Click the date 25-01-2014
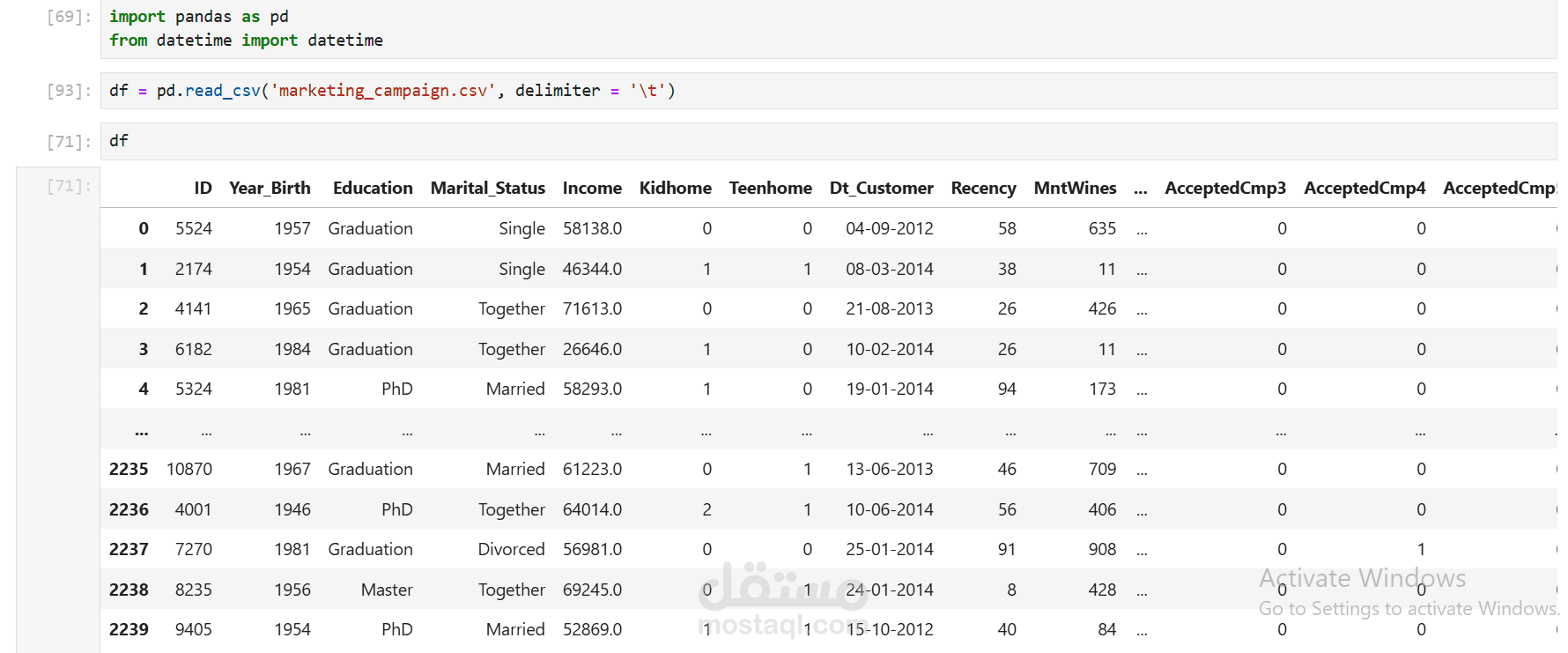Viewport: 1568px width, 653px height. [x=890, y=549]
